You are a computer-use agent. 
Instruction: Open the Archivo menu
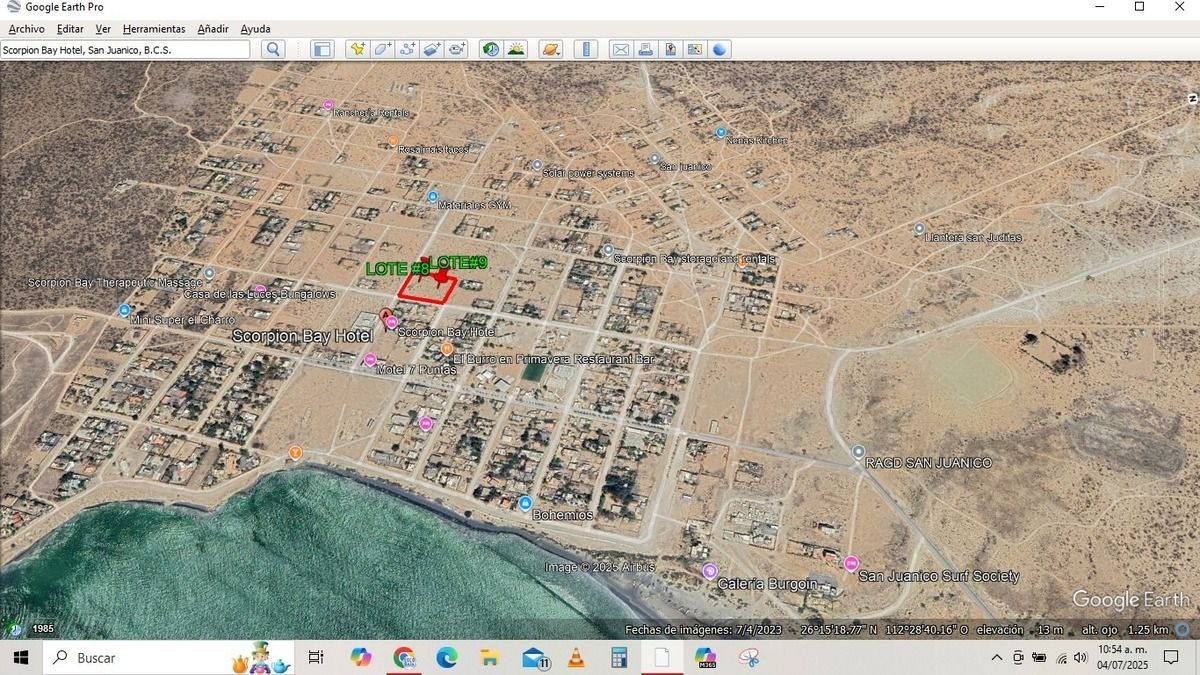click(26, 29)
